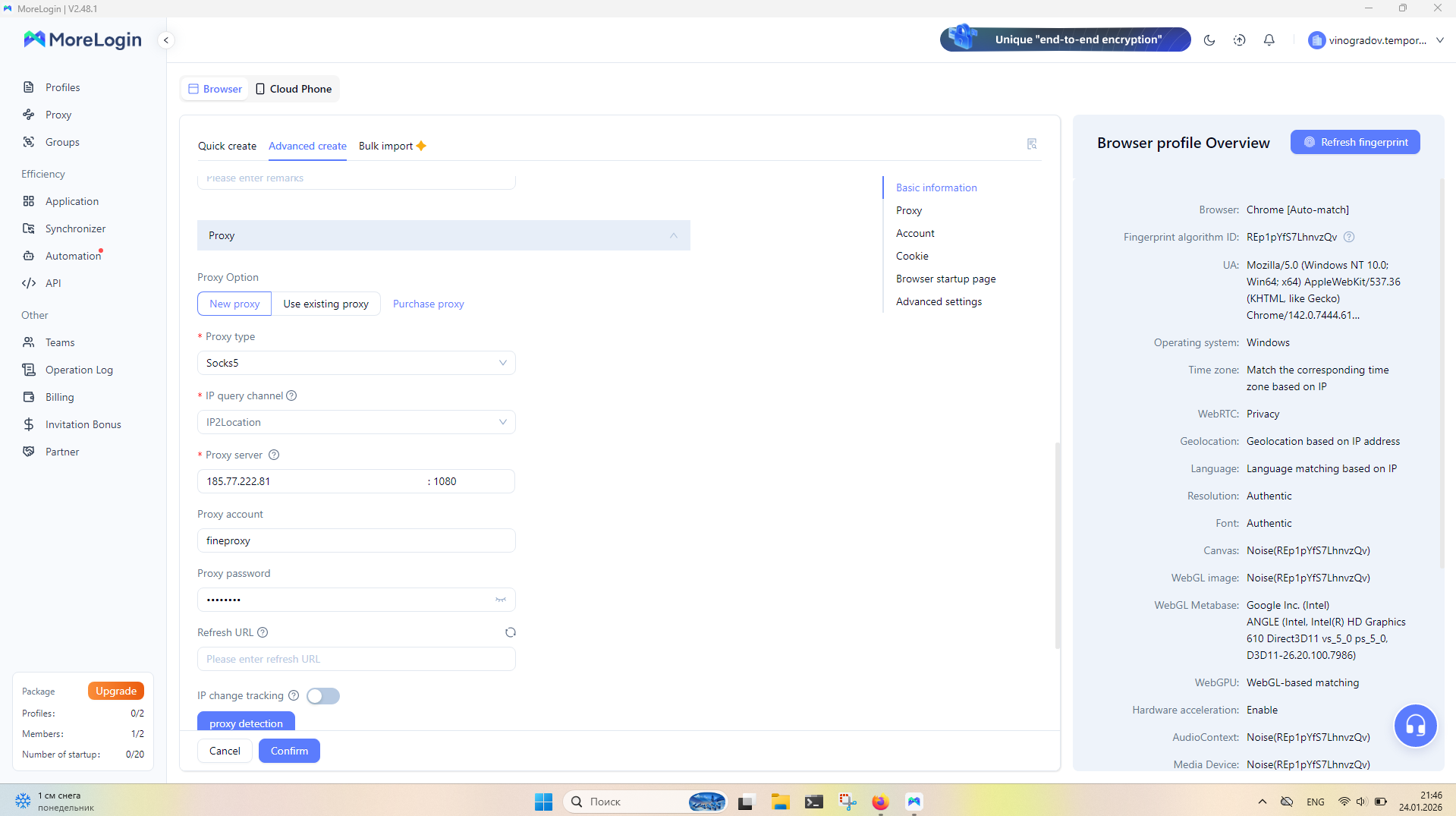Screen dimensions: 1456x816
Task: Open the template icon at the form's top right
Action: click(1032, 144)
